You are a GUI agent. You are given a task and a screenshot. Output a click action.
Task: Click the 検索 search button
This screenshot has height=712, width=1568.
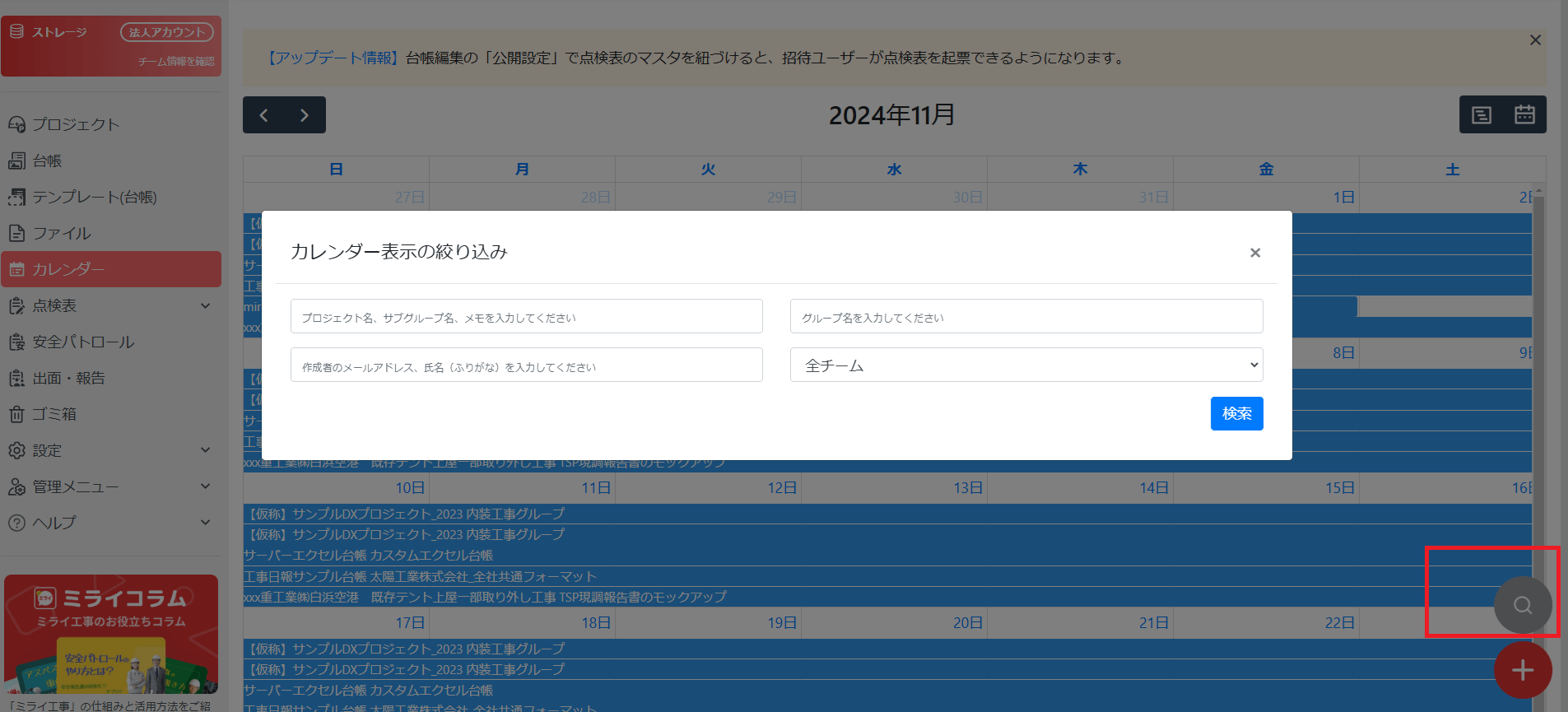(x=1235, y=413)
